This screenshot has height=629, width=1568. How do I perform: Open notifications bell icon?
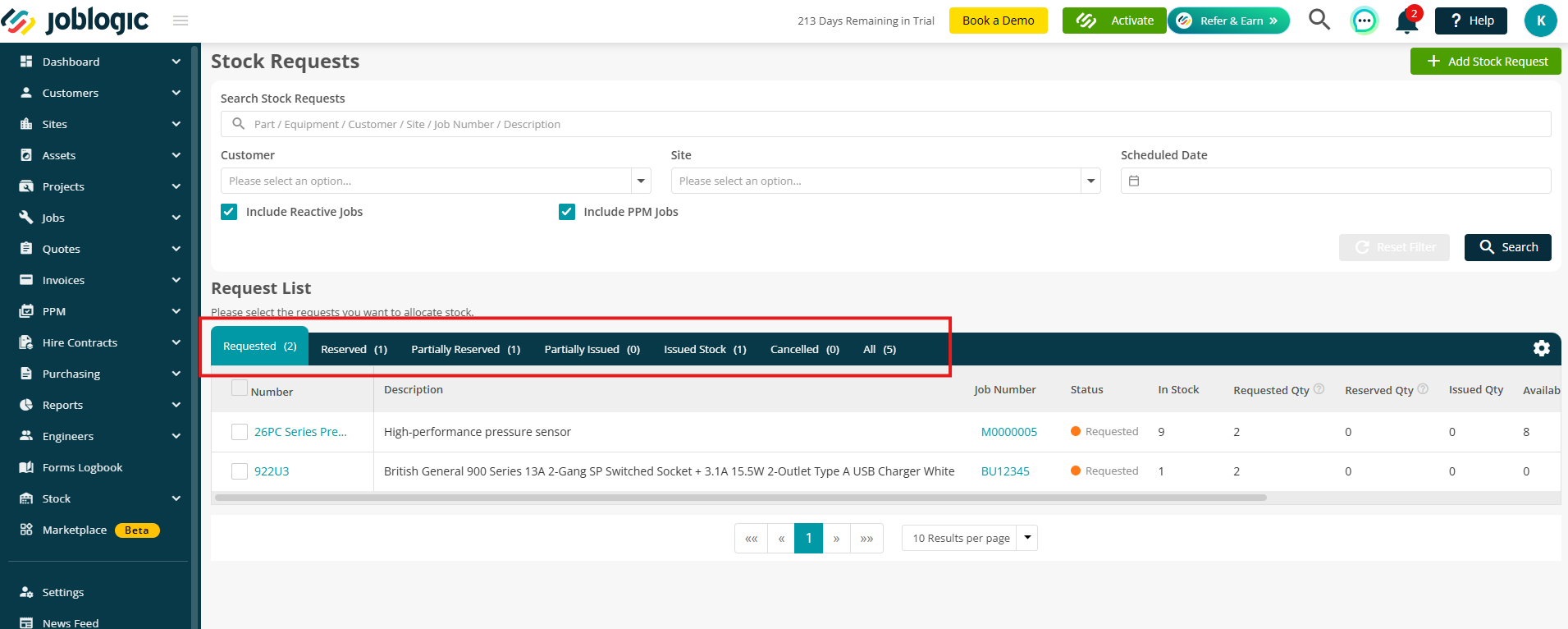pos(1406,21)
